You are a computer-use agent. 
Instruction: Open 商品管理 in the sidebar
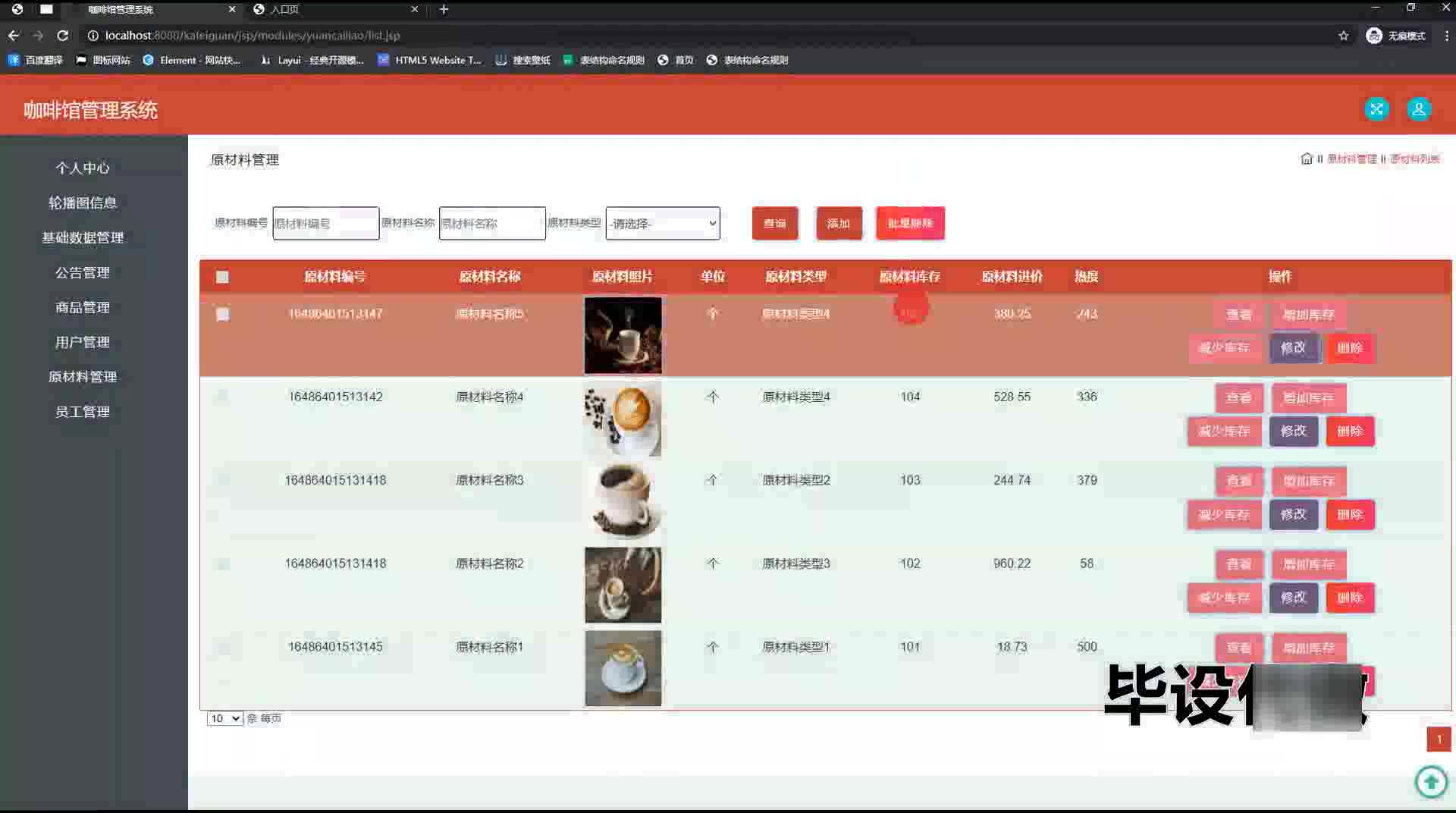(x=83, y=307)
